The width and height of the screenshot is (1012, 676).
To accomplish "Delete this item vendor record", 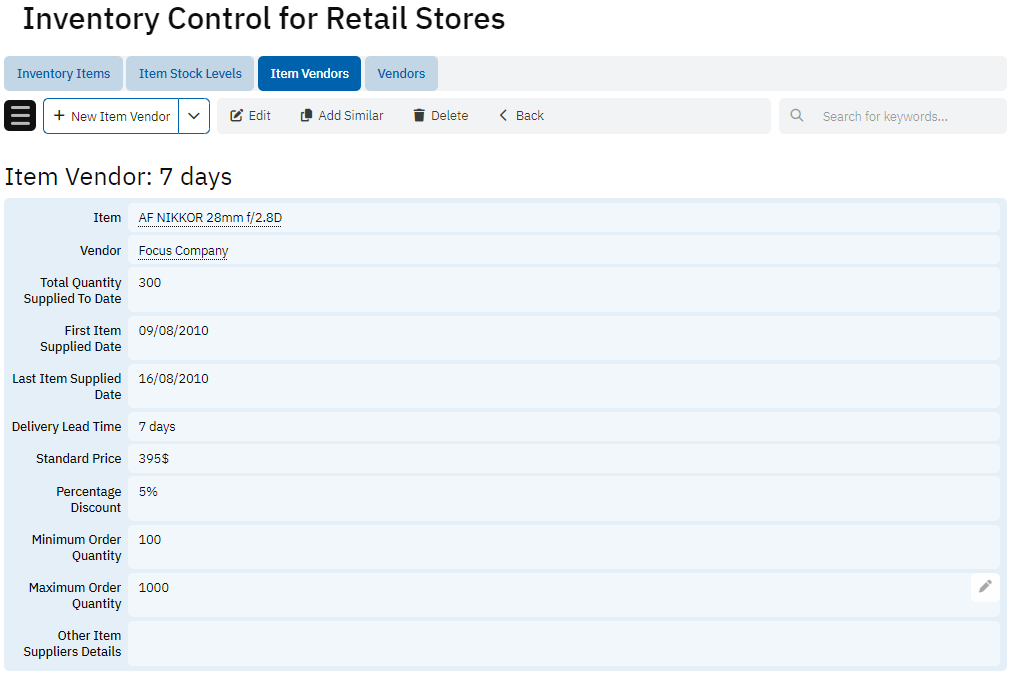I will (440, 116).
